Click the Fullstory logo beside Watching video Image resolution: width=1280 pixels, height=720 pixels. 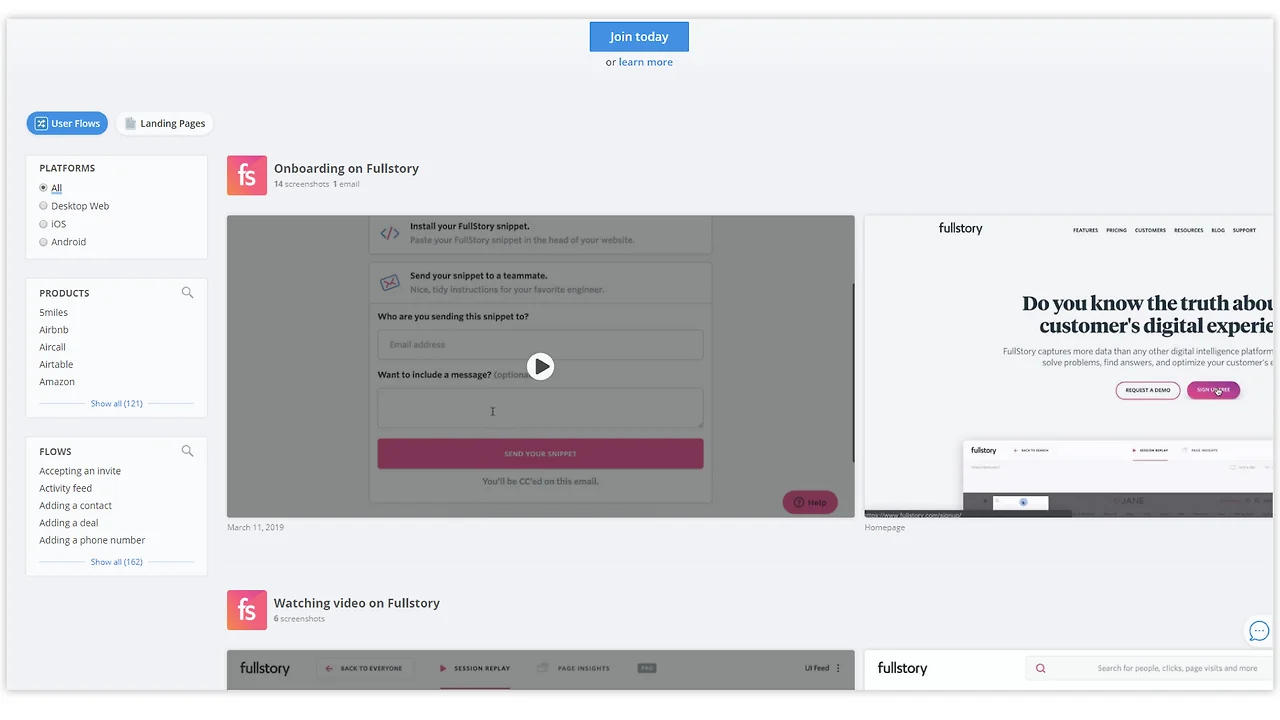(x=247, y=610)
